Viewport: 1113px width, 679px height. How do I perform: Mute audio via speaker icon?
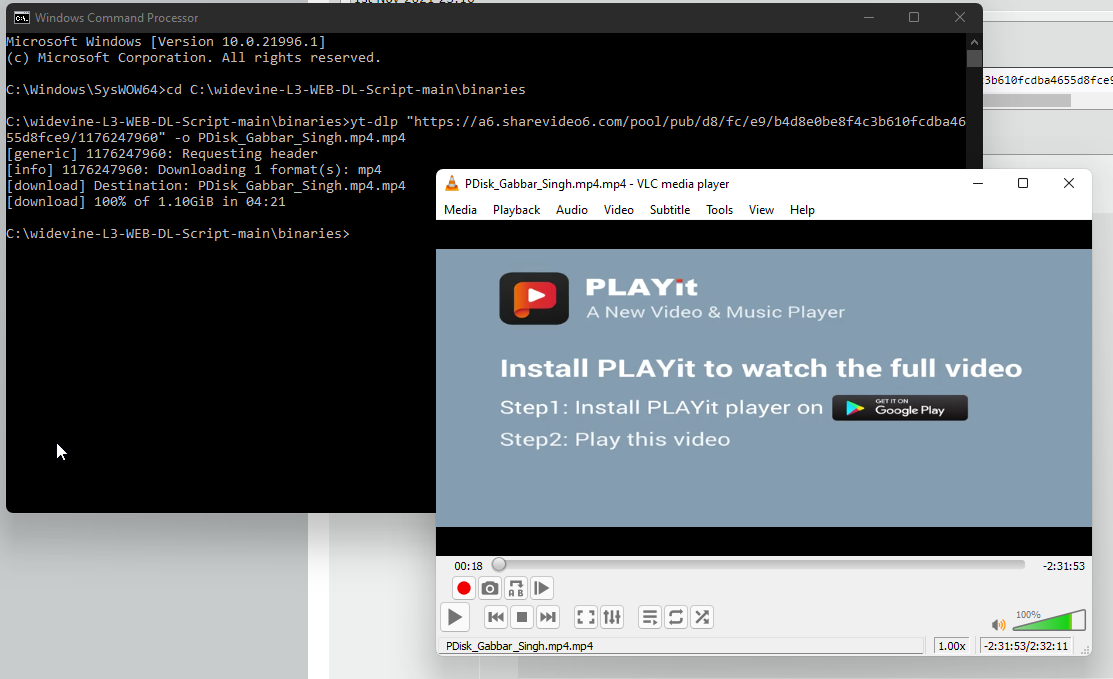click(998, 624)
